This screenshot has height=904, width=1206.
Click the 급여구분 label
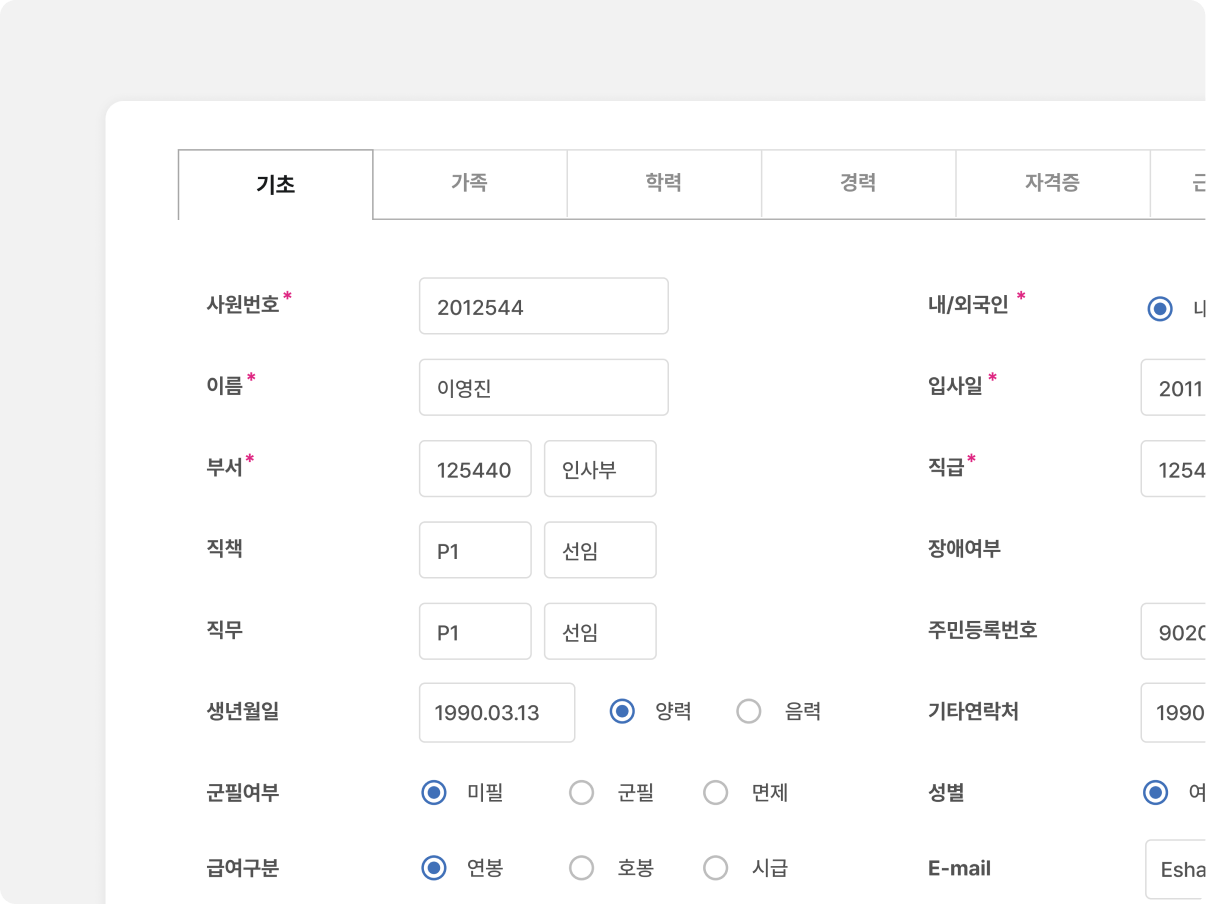(243, 868)
